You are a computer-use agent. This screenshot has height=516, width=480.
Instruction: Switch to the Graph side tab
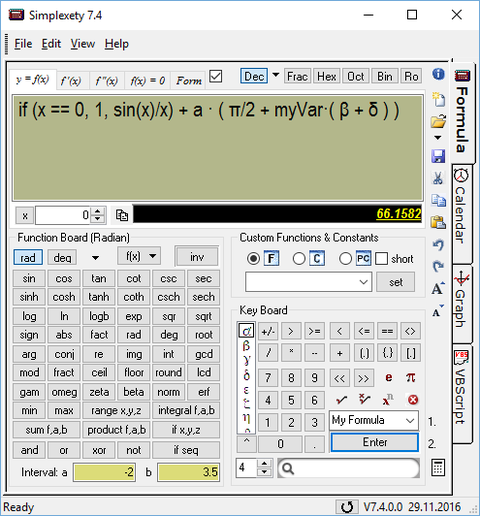tap(462, 303)
